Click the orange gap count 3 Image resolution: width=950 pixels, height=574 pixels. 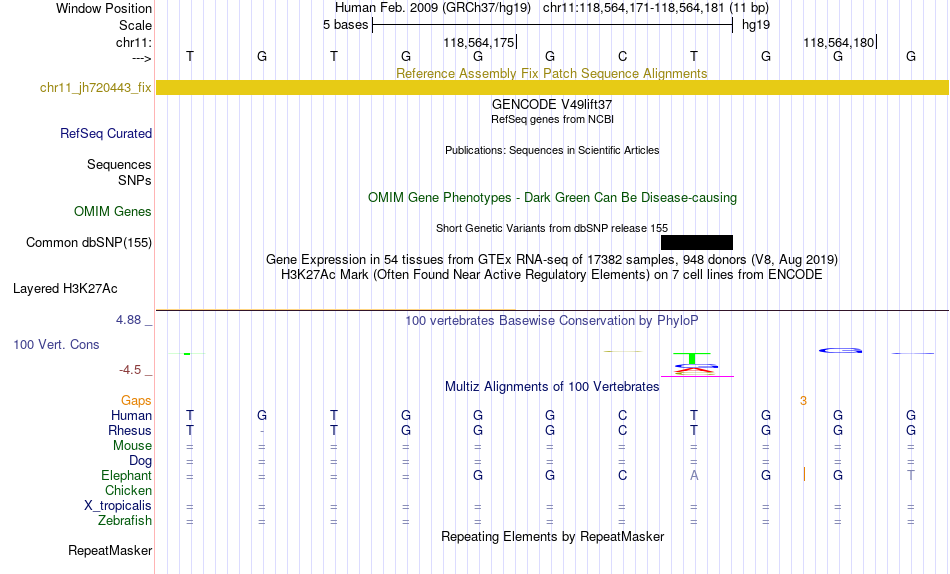[x=803, y=401]
